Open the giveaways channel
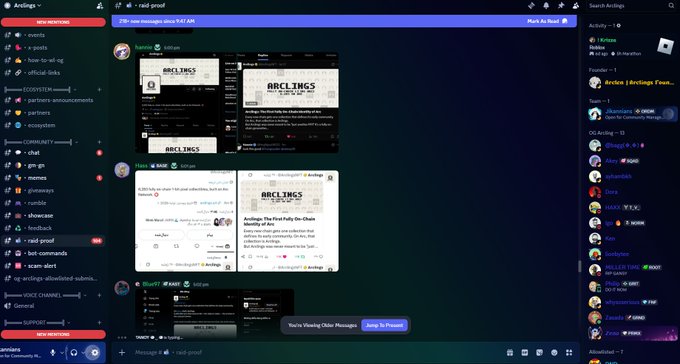680x364 pixels. pos(53,190)
